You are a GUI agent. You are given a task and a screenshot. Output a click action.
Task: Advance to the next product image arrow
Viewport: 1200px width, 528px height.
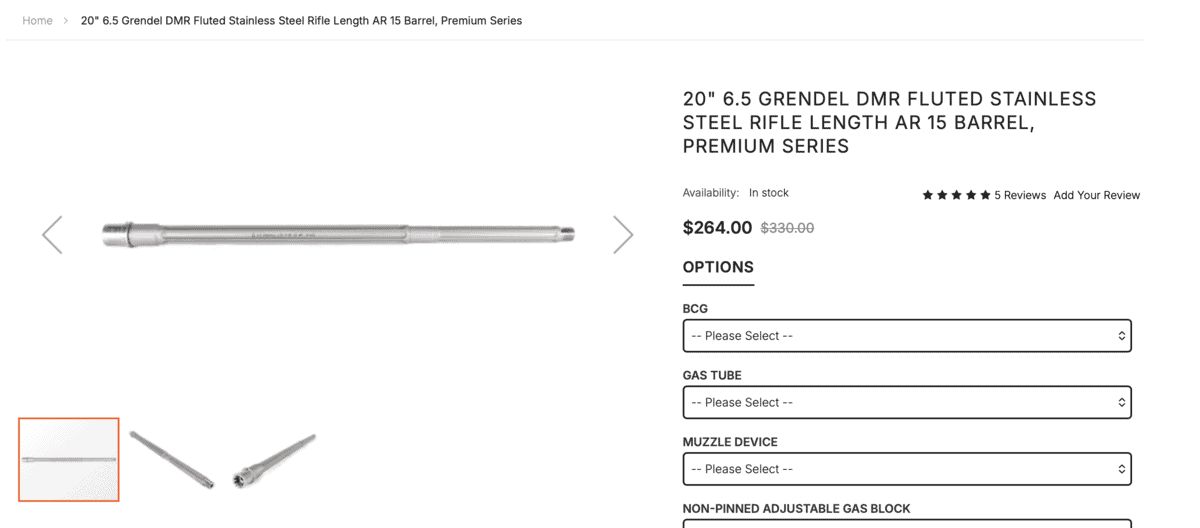623,235
